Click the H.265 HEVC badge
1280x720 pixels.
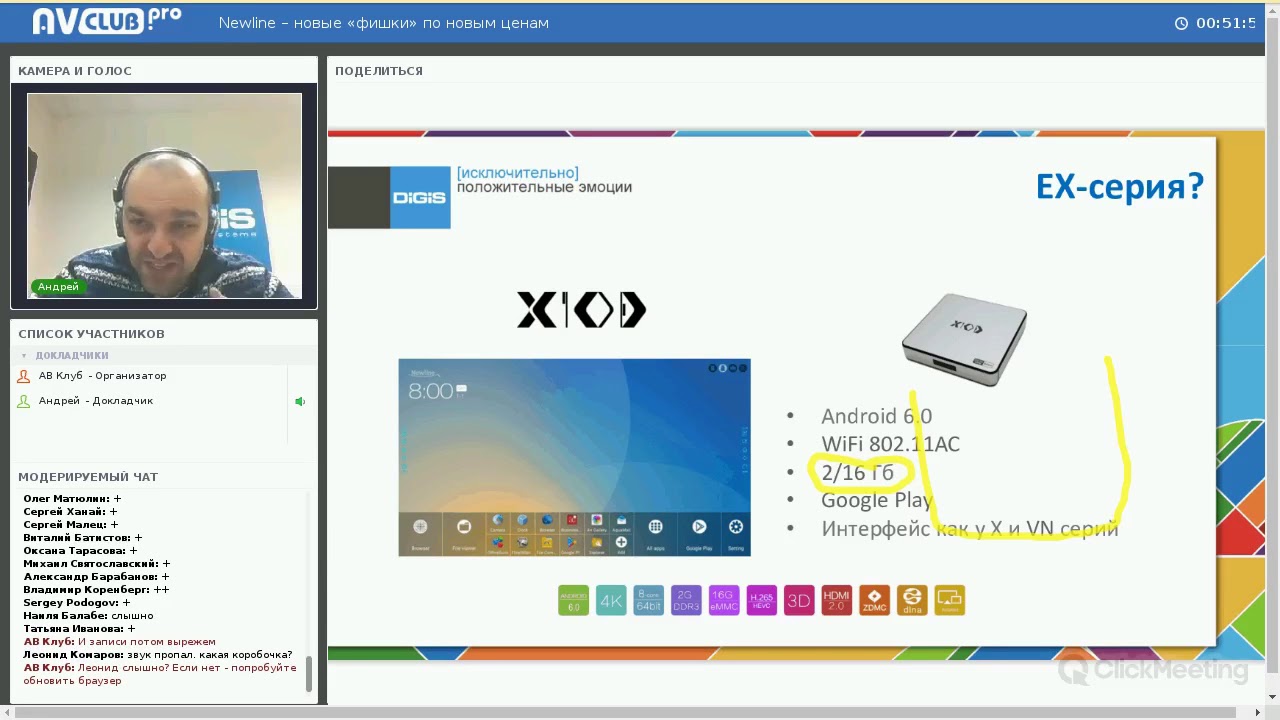point(761,600)
